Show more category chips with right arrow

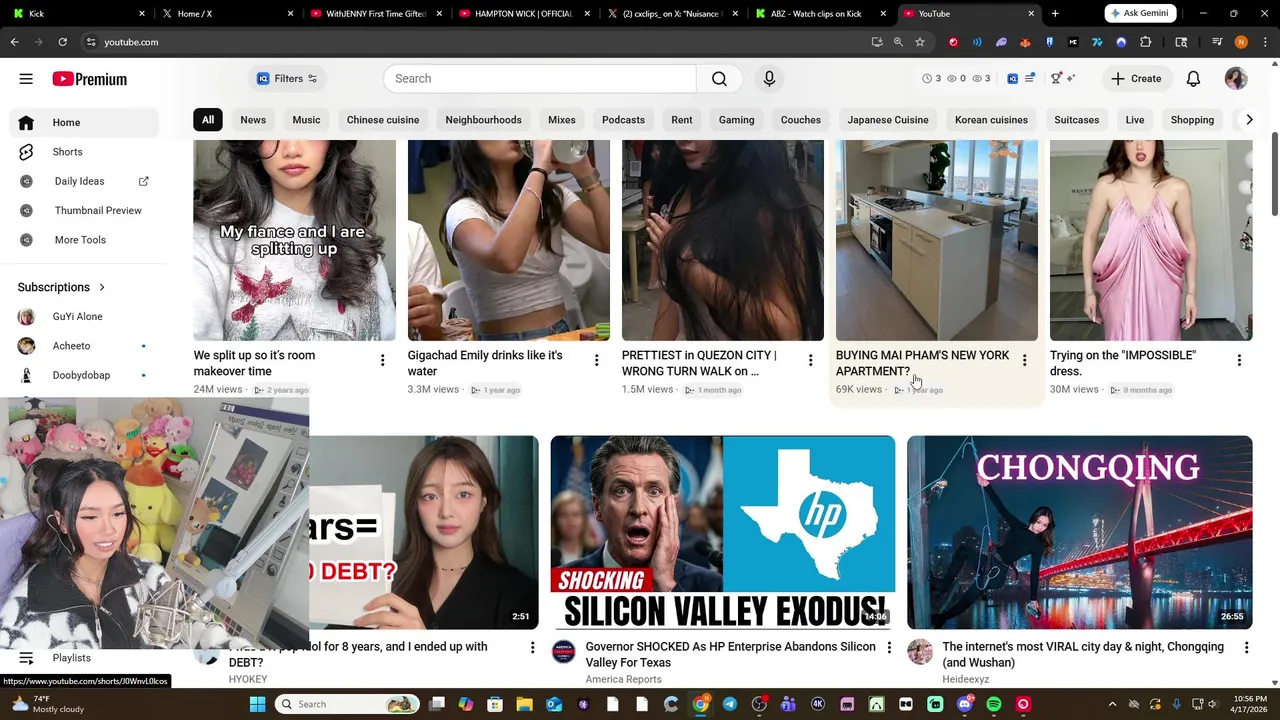coord(1248,120)
